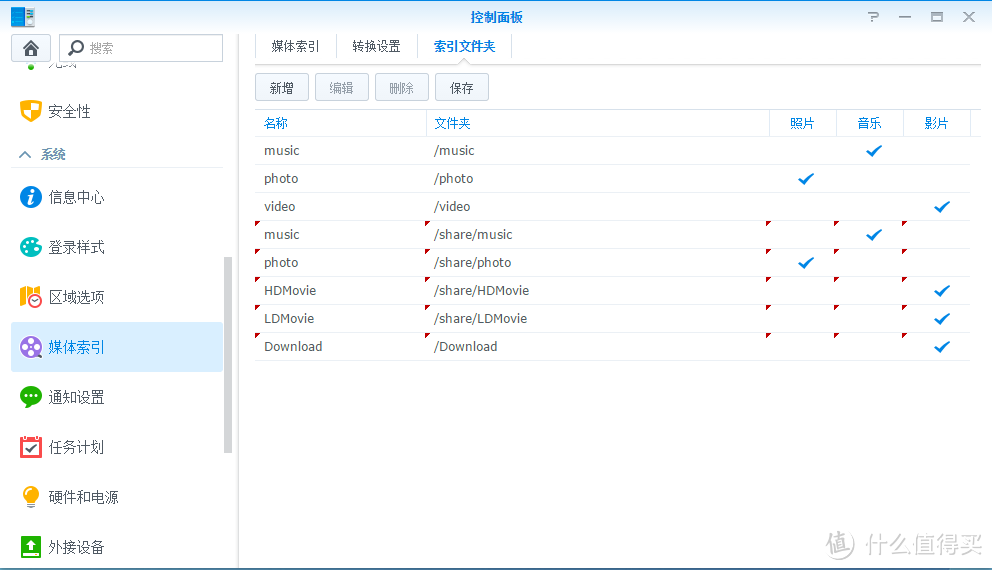Select the HDMovie name cell
The width and height of the screenshot is (992, 570).
click(340, 290)
